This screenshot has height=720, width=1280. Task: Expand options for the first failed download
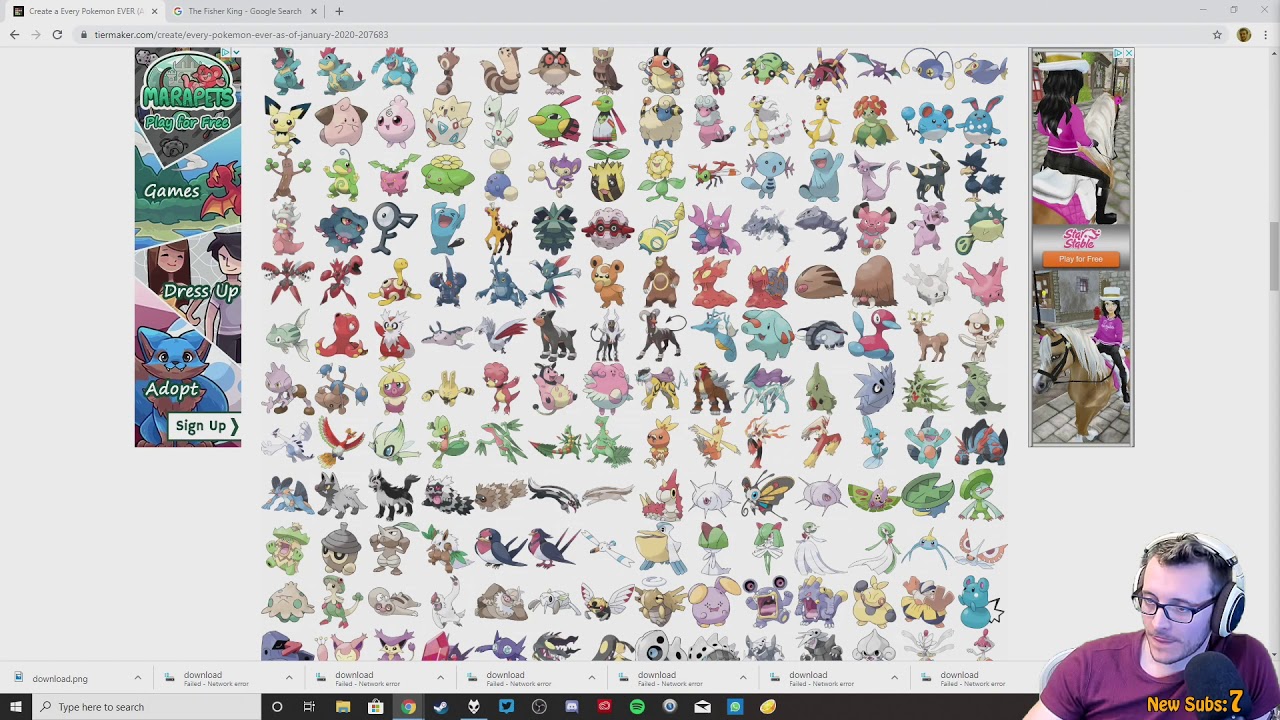click(289, 678)
